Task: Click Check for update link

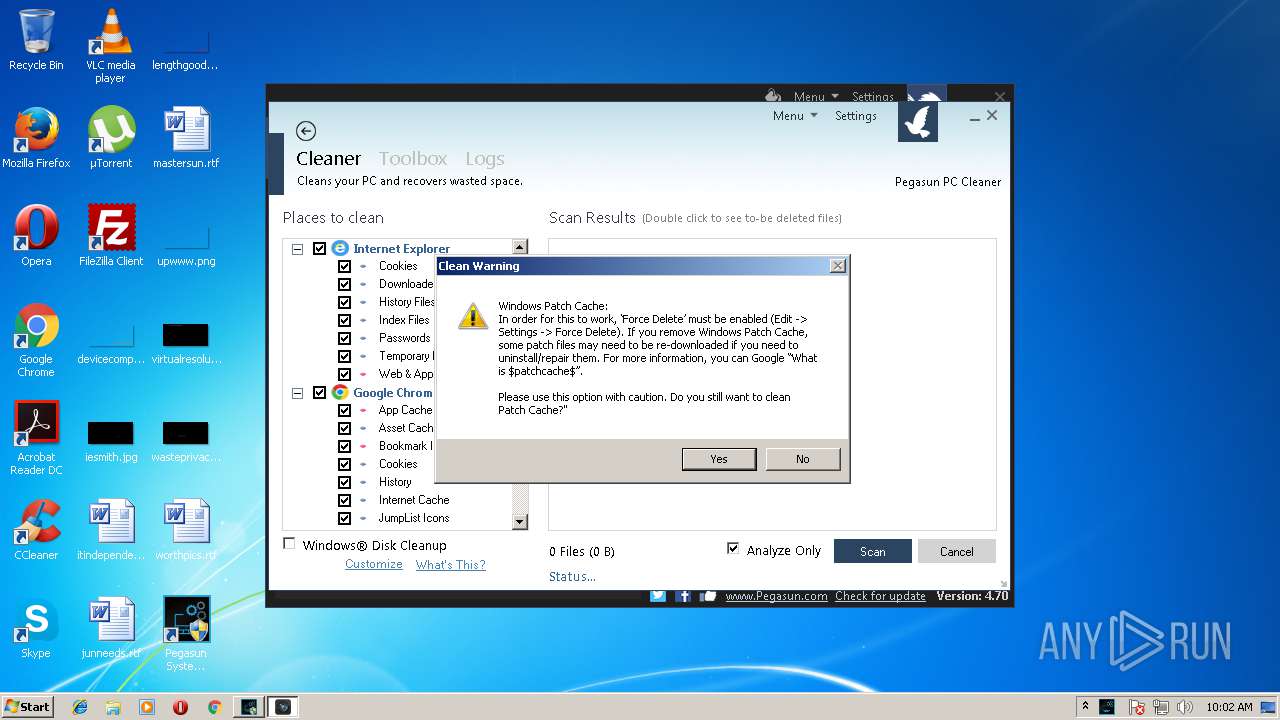Action: pyautogui.click(x=880, y=596)
